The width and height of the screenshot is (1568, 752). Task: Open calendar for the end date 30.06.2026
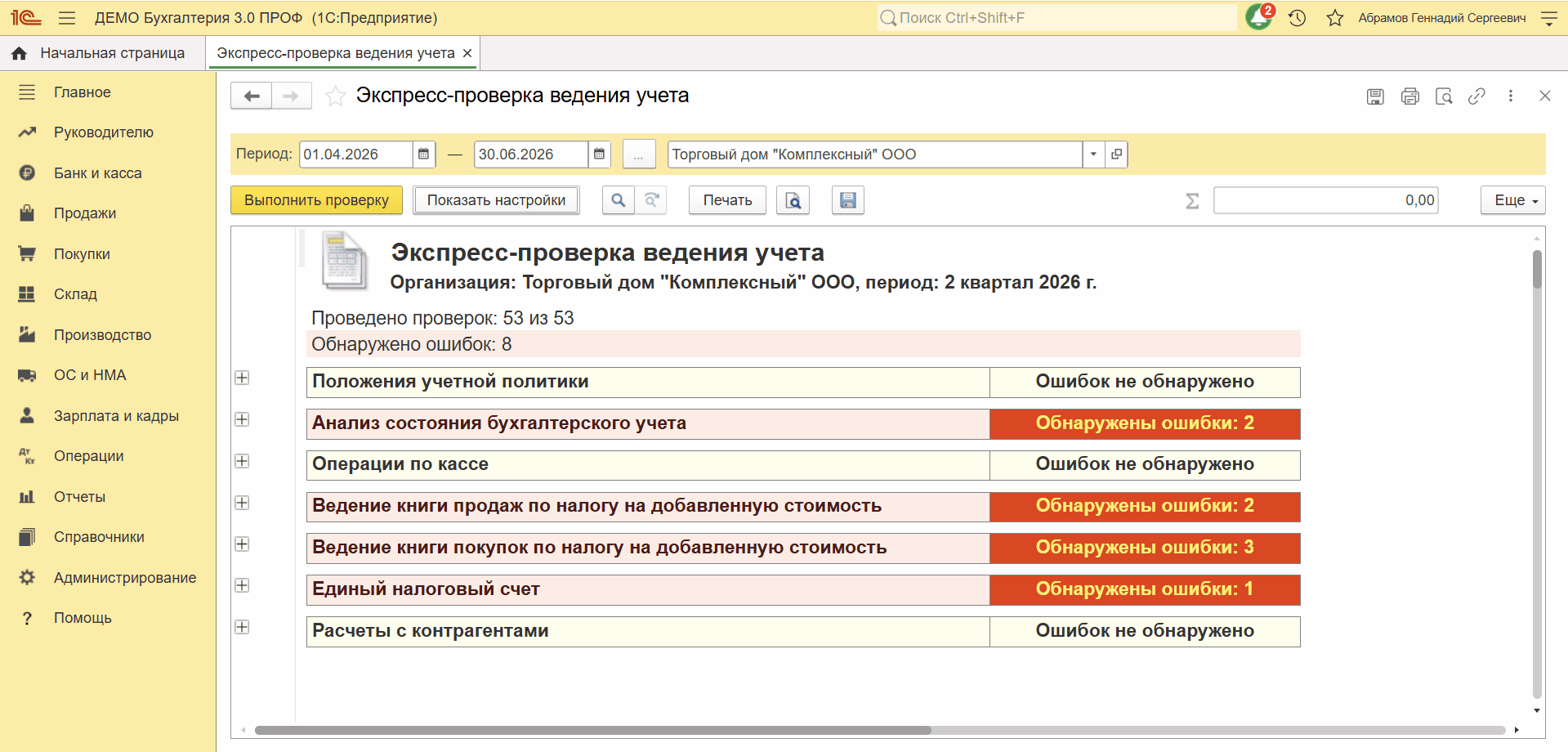pyautogui.click(x=599, y=154)
